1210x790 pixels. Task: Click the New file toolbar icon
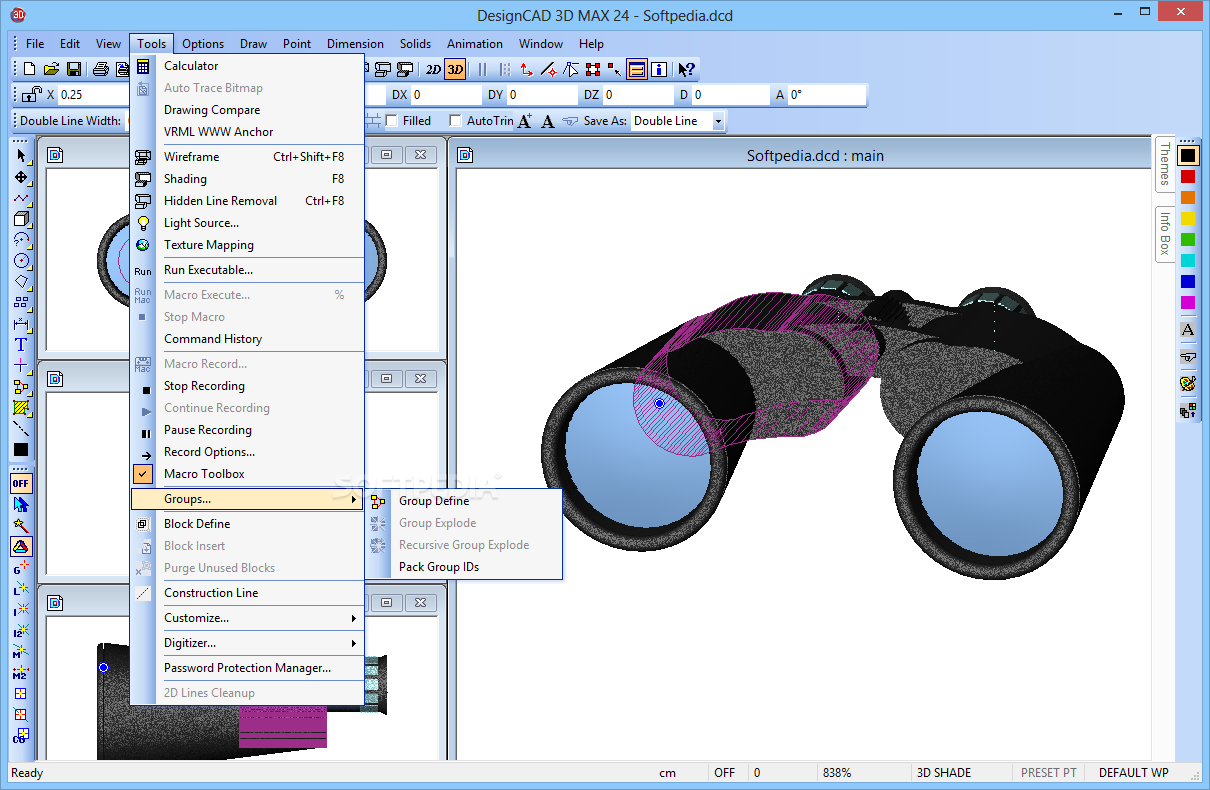[x=29, y=69]
